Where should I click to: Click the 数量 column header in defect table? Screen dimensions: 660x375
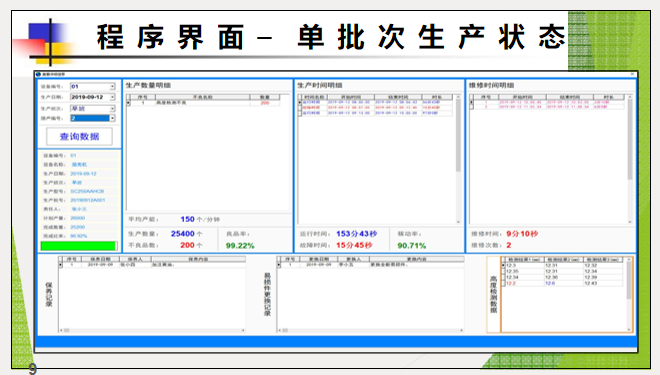pyautogui.click(x=264, y=97)
